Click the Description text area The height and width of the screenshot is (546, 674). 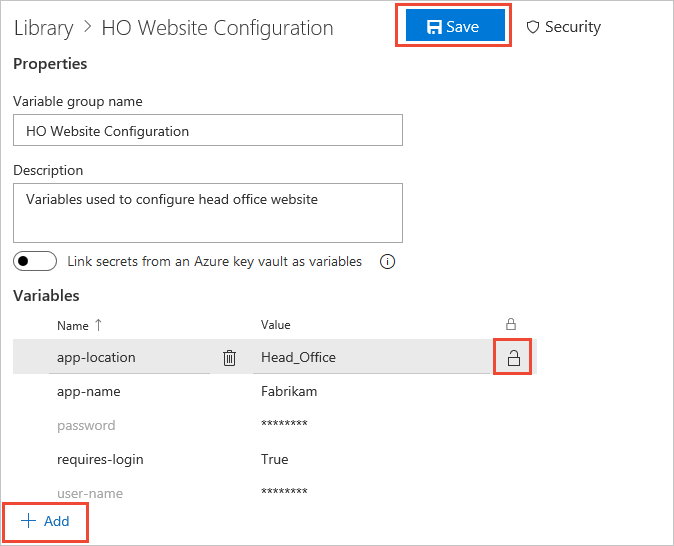click(x=207, y=212)
